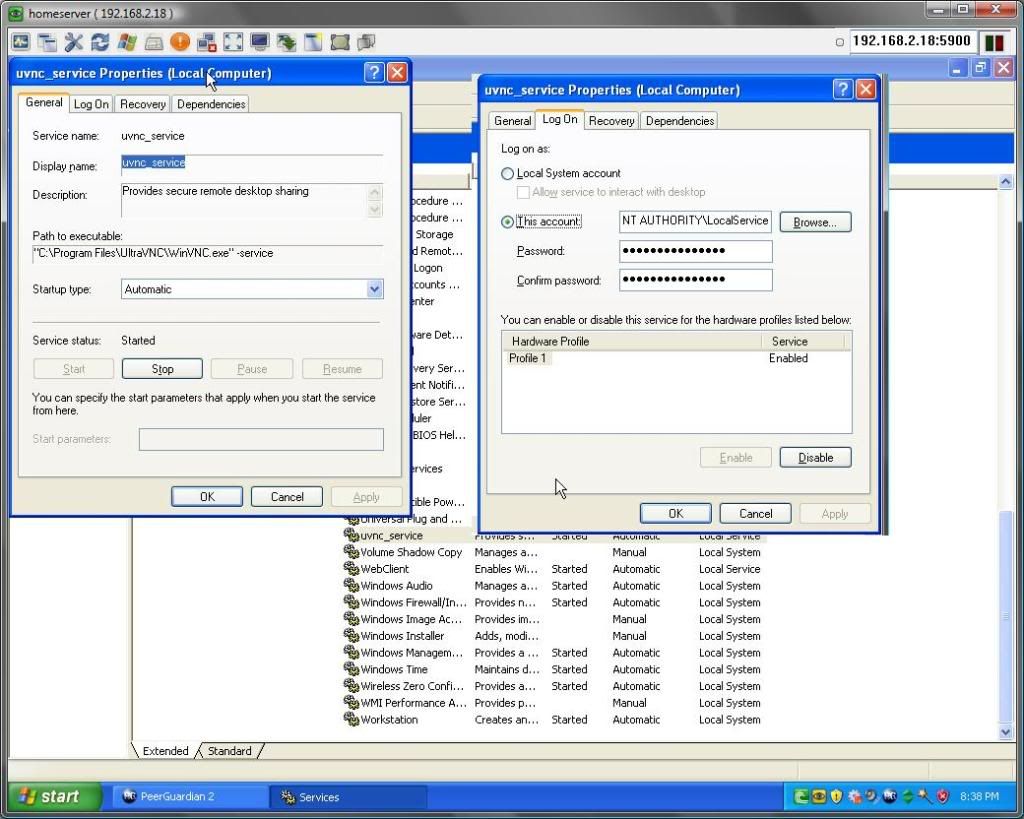Viewport: 1024px width, 819px height.
Task: Click OK in the General dialog
Action: (207, 497)
